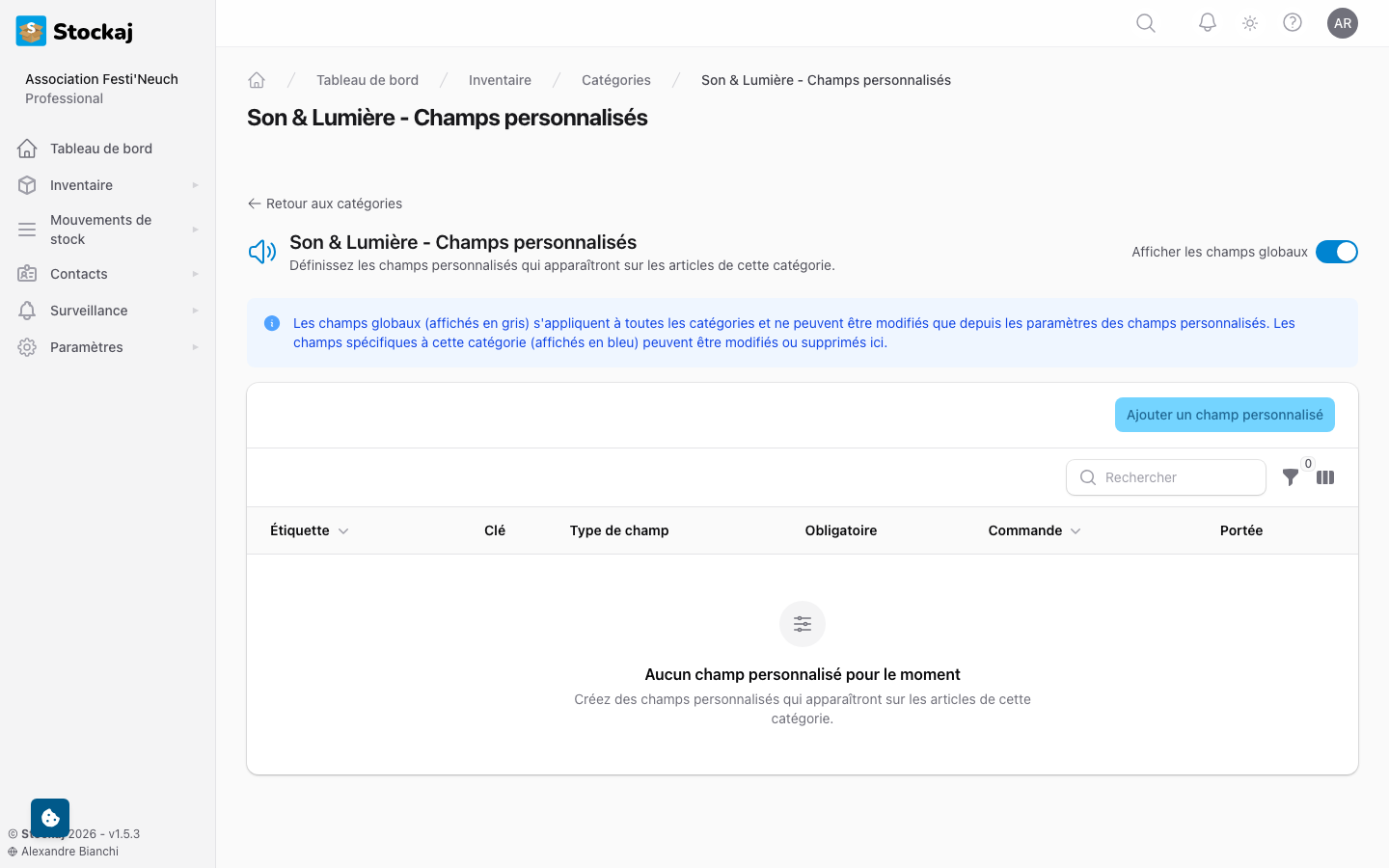Click the Surveillance bell icon
This screenshot has height=868, width=1389.
(27, 311)
